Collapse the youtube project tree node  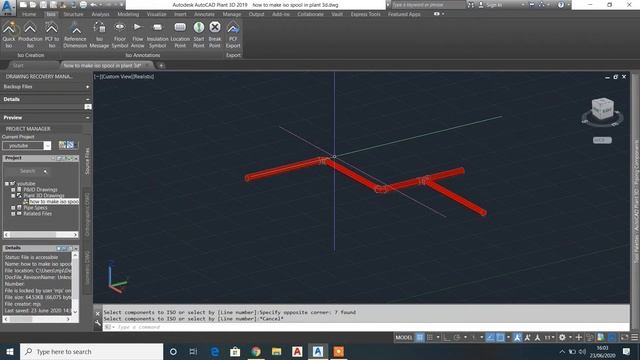tap(7, 184)
